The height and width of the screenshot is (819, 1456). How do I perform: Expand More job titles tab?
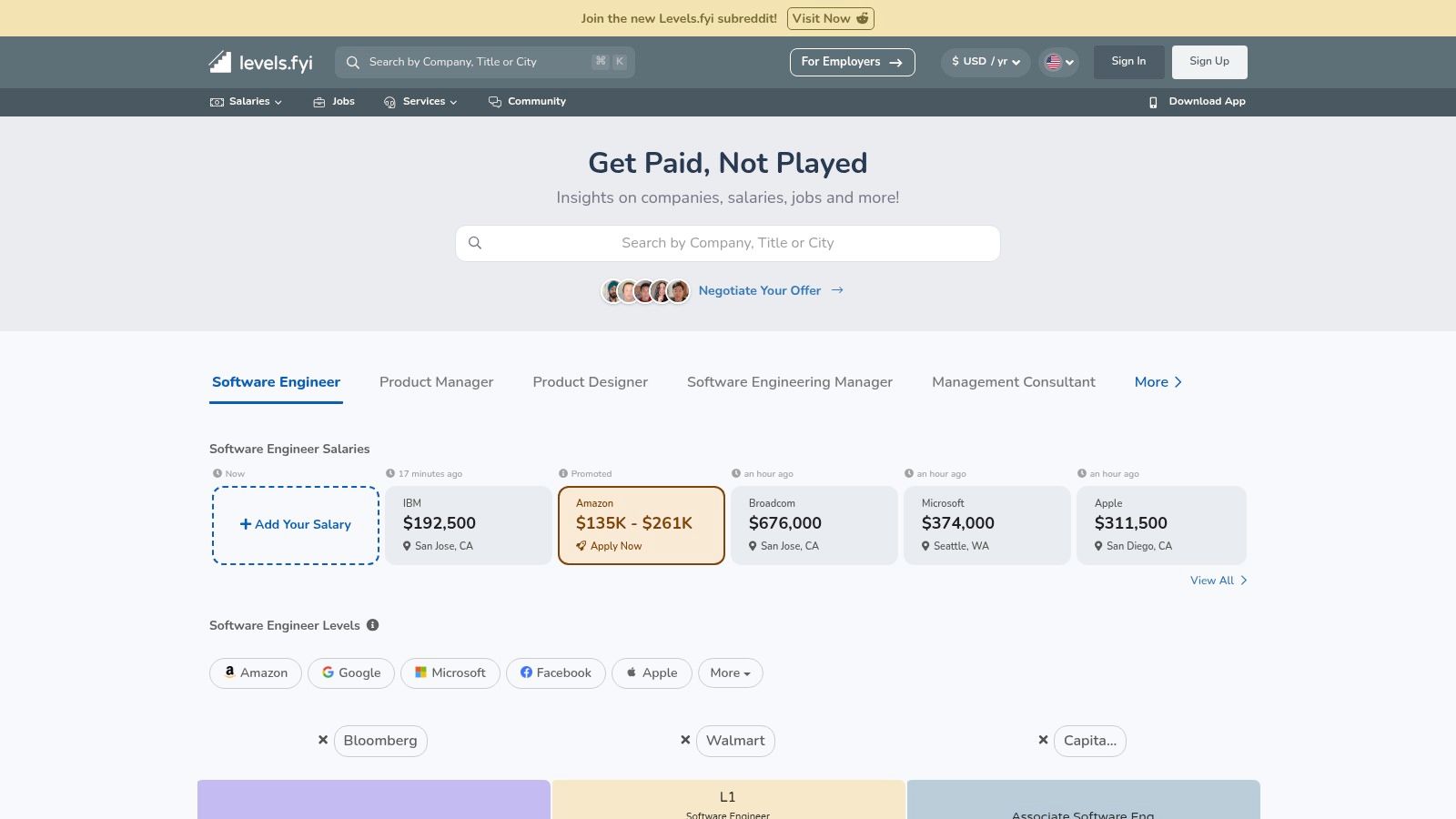tap(1158, 382)
